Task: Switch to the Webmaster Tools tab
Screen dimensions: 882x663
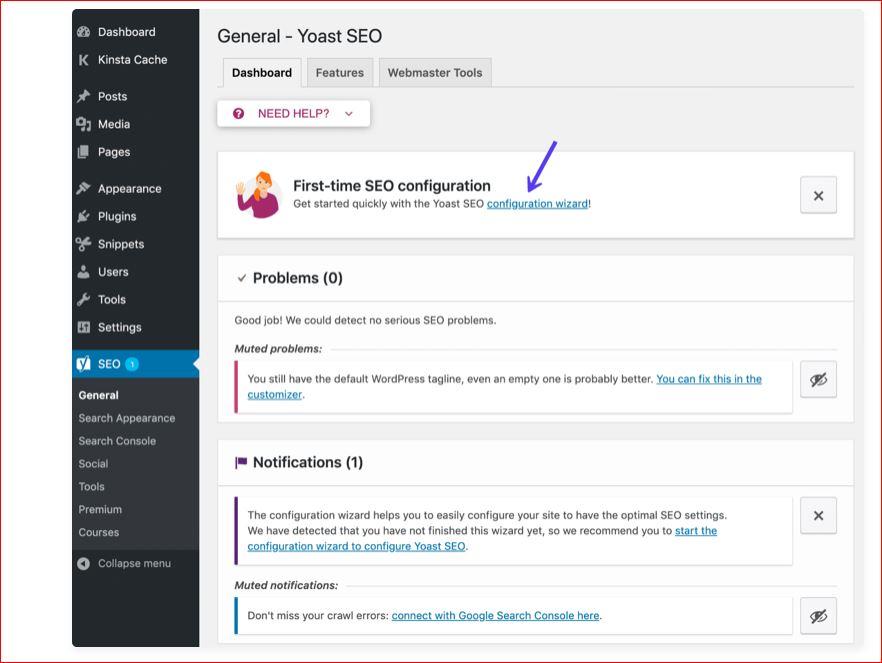Action: [x=435, y=73]
